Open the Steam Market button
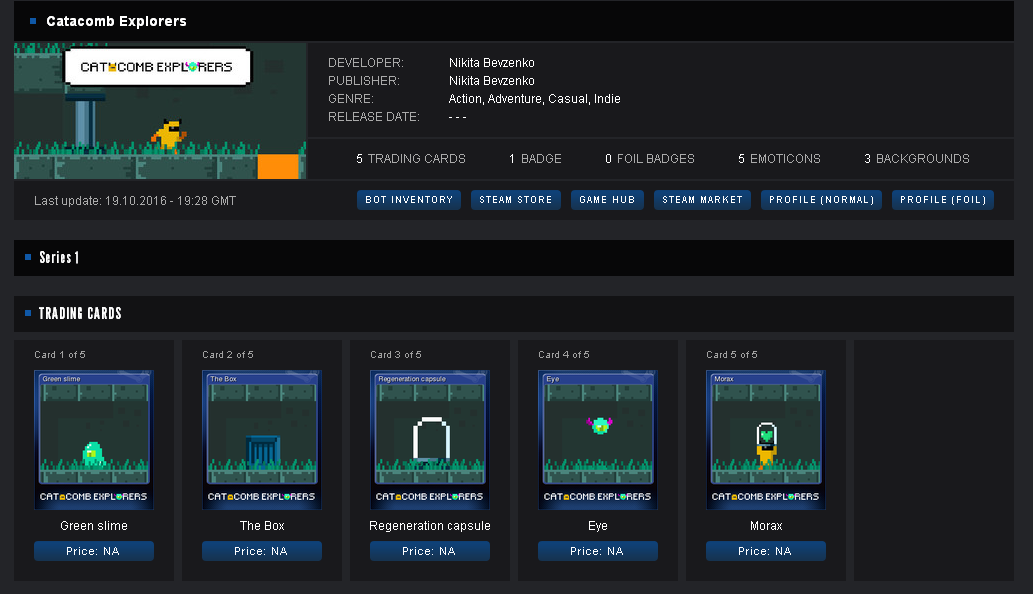Image resolution: width=1033 pixels, height=594 pixels. tap(702, 200)
